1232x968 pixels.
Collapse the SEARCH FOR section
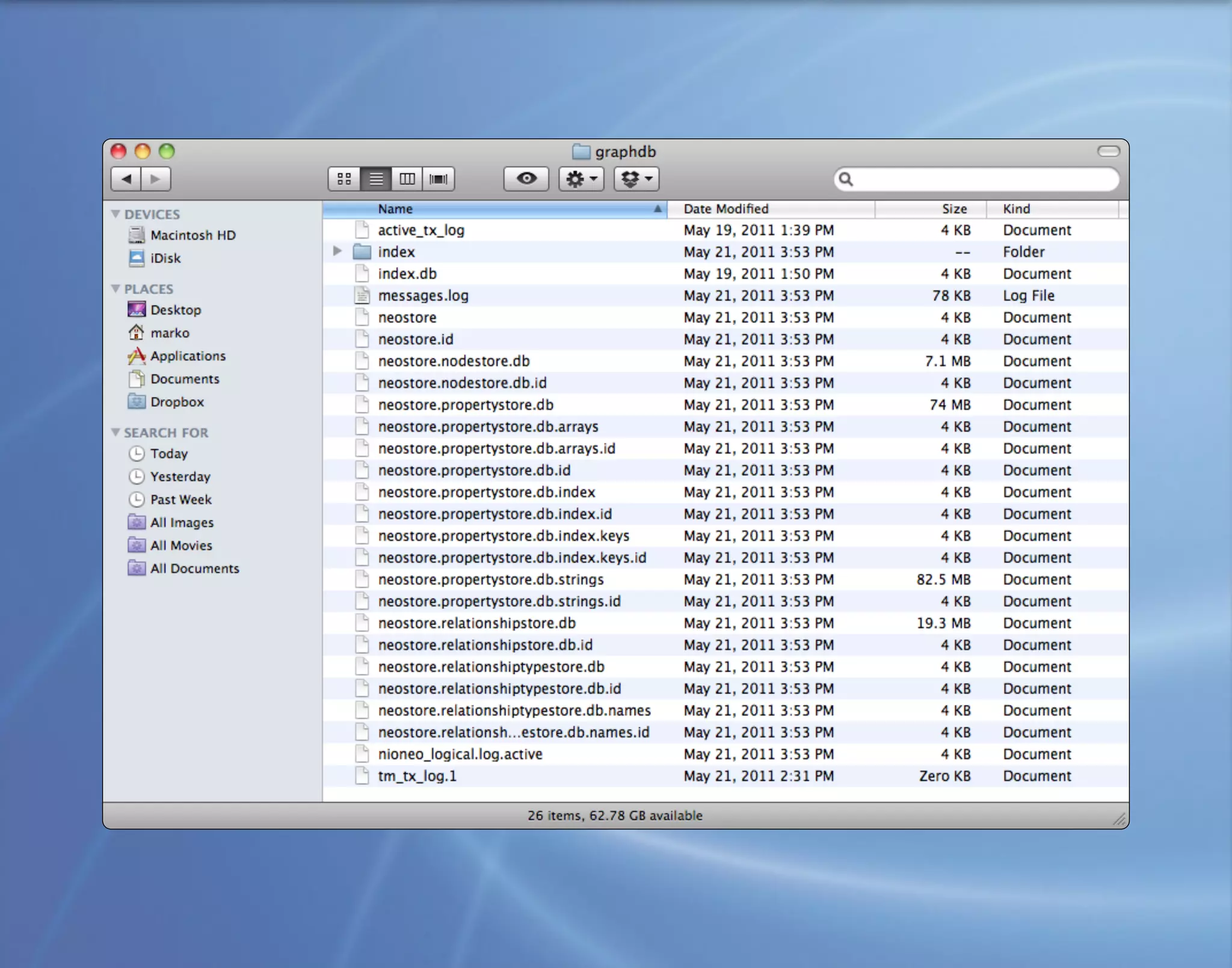(115, 433)
